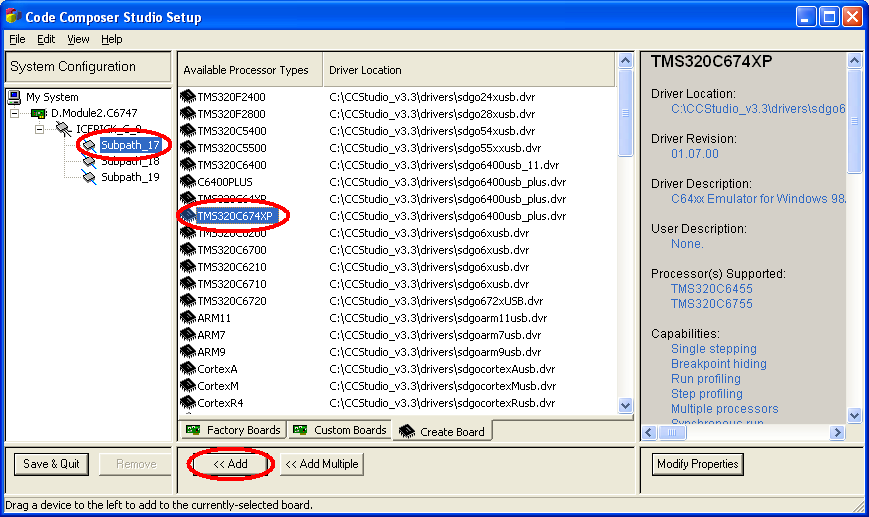The height and width of the screenshot is (517, 869).
Task: Click the processor list vertical scrollbar thumb
Action: (626, 112)
